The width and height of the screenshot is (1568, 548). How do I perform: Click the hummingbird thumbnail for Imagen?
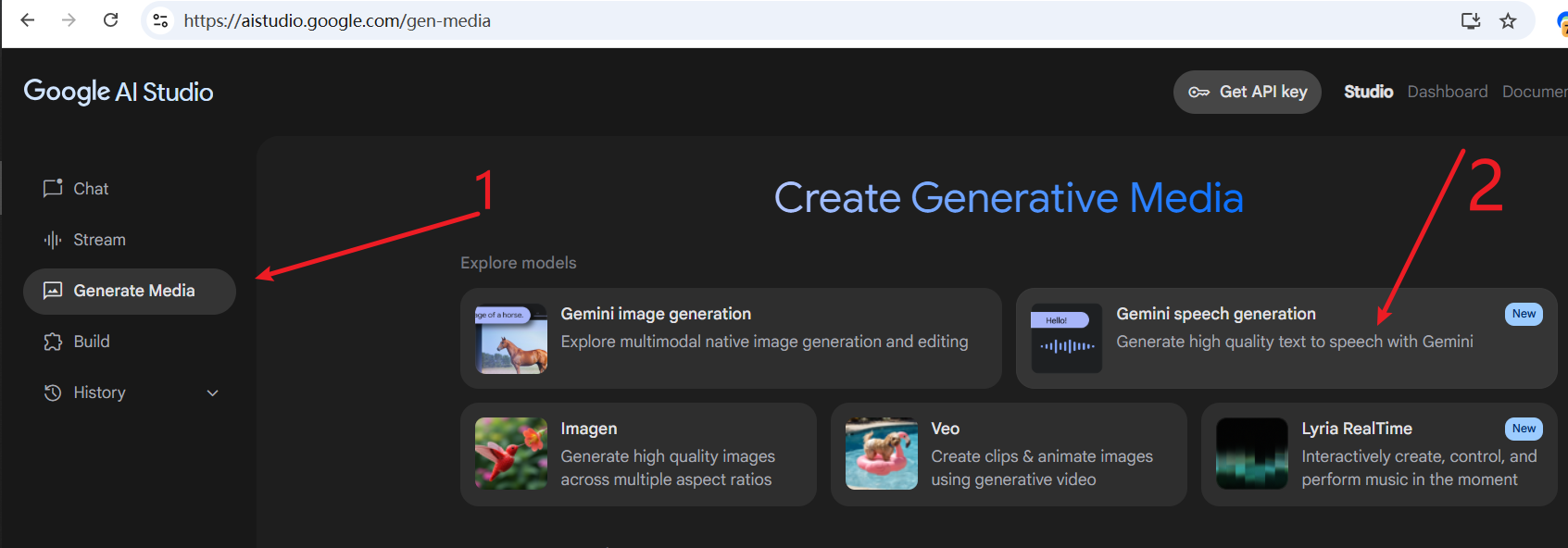(x=511, y=454)
